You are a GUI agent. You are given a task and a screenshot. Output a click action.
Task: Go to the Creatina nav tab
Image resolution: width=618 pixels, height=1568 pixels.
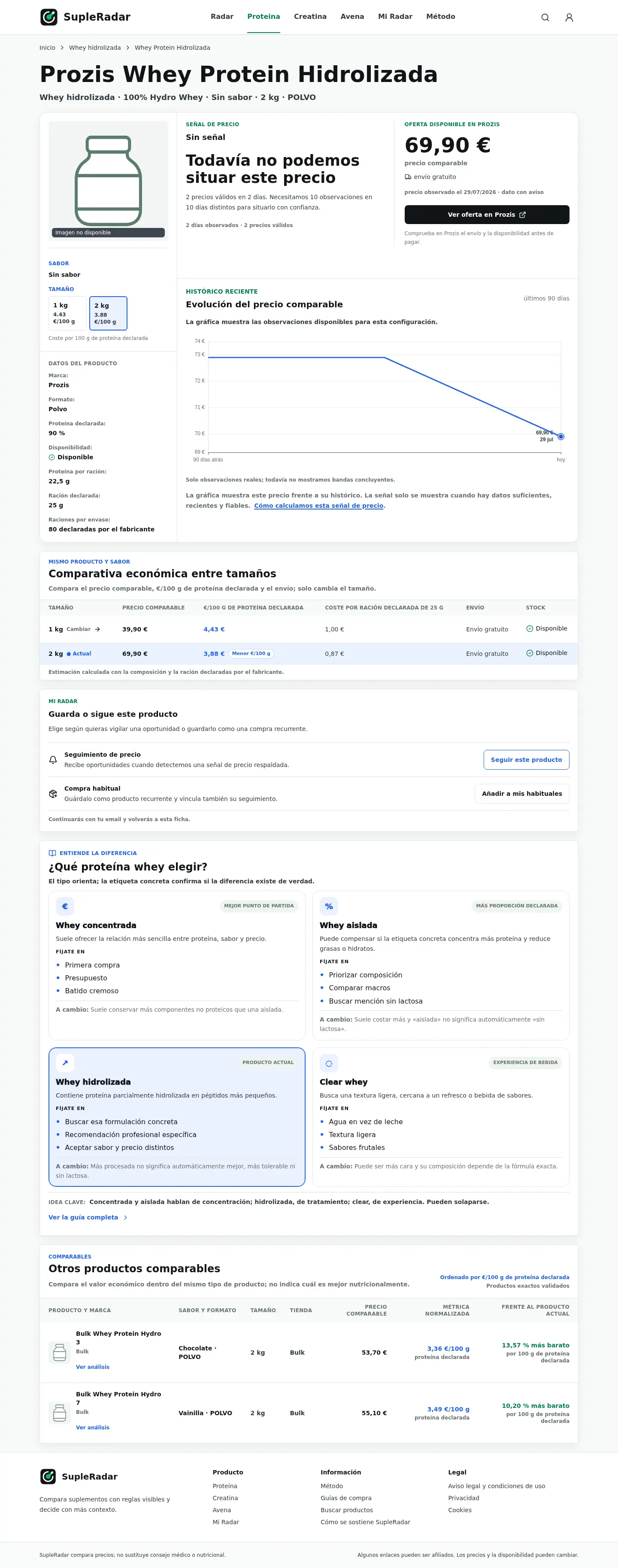(x=310, y=16)
